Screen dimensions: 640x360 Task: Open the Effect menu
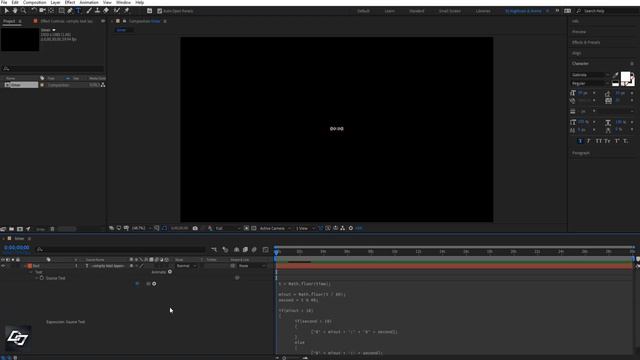(70, 2)
